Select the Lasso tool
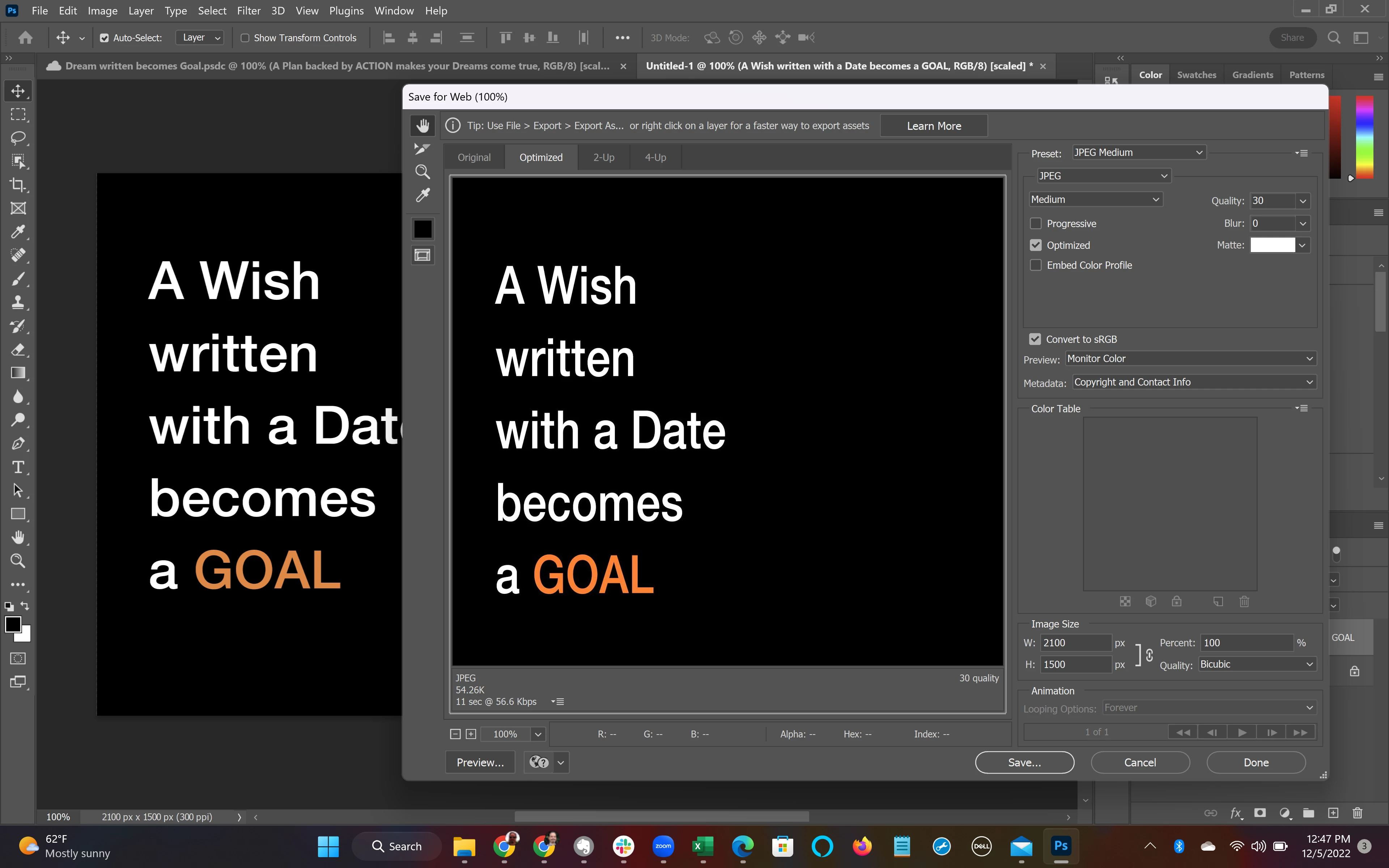1389x868 pixels. (18, 138)
